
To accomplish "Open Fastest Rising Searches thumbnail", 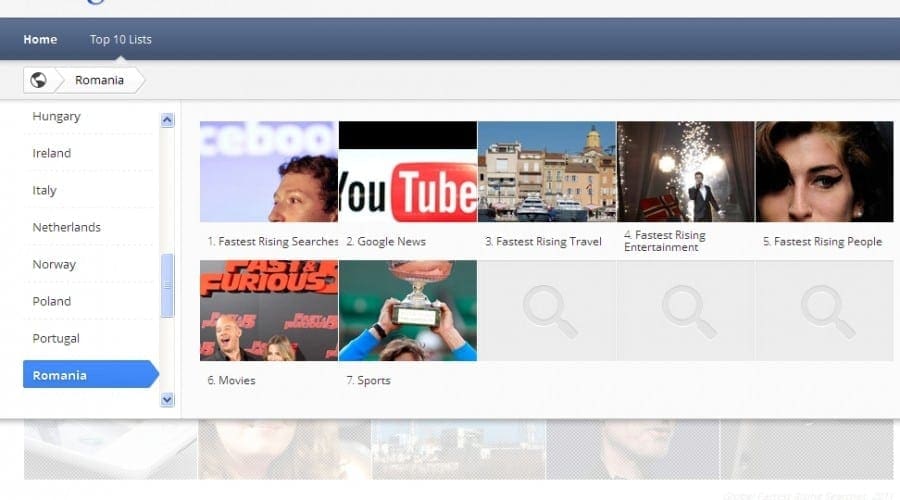I will pyautogui.click(x=269, y=172).
